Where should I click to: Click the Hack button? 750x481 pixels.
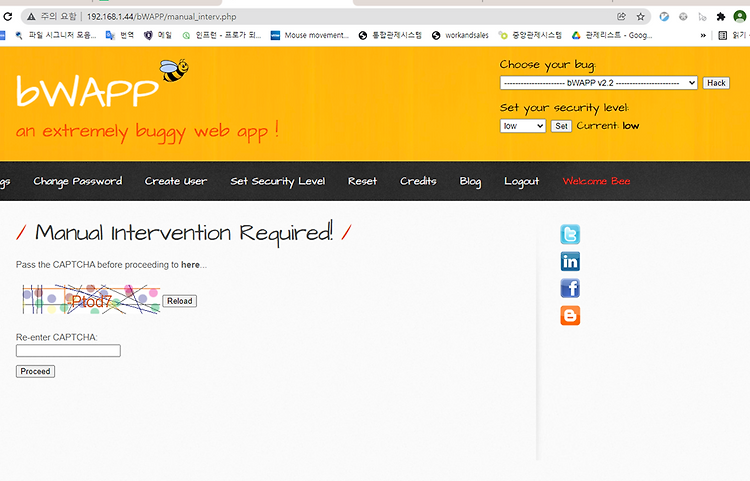[716, 83]
